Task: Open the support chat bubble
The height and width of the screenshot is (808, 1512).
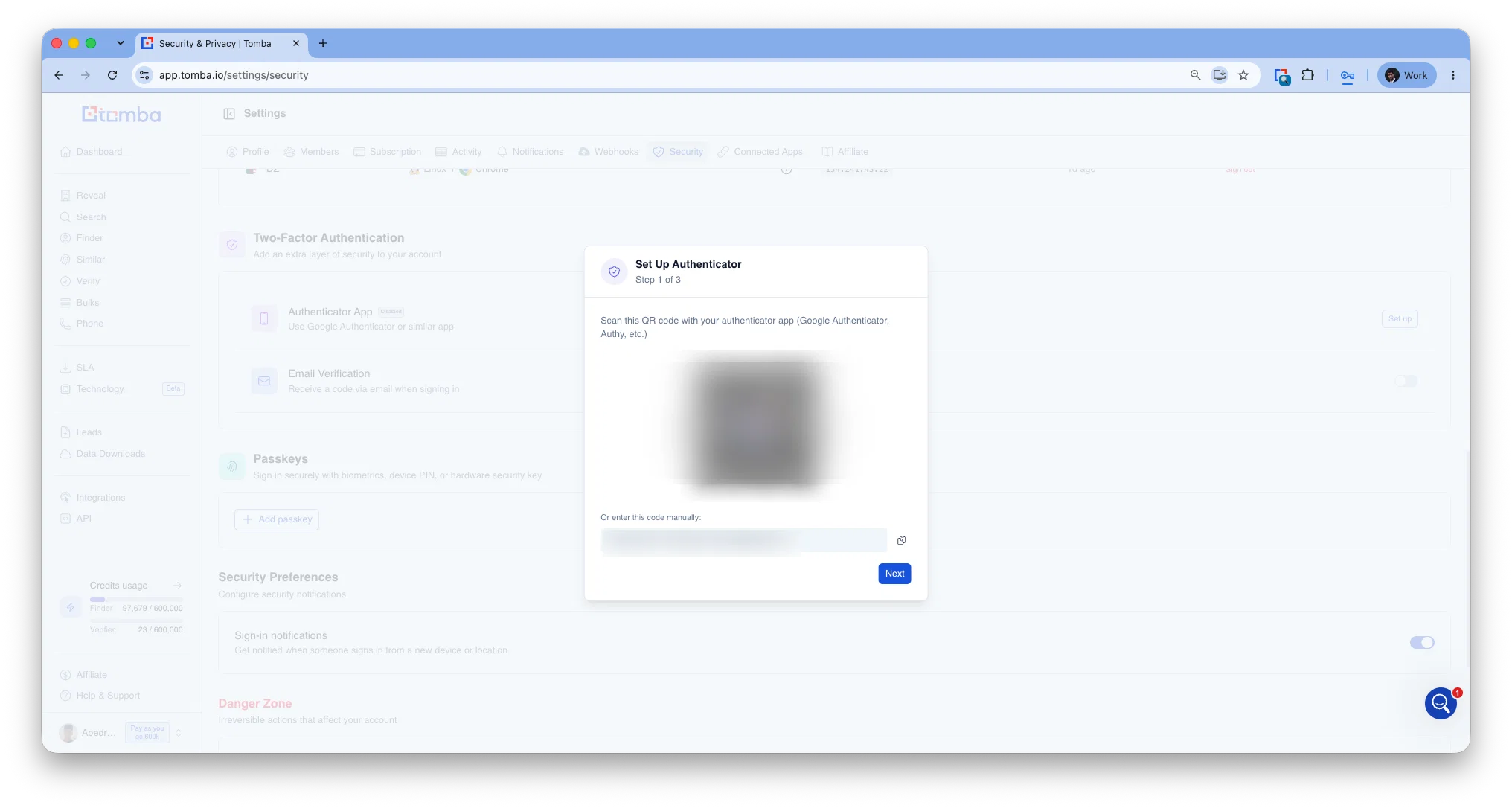Action: tap(1441, 703)
